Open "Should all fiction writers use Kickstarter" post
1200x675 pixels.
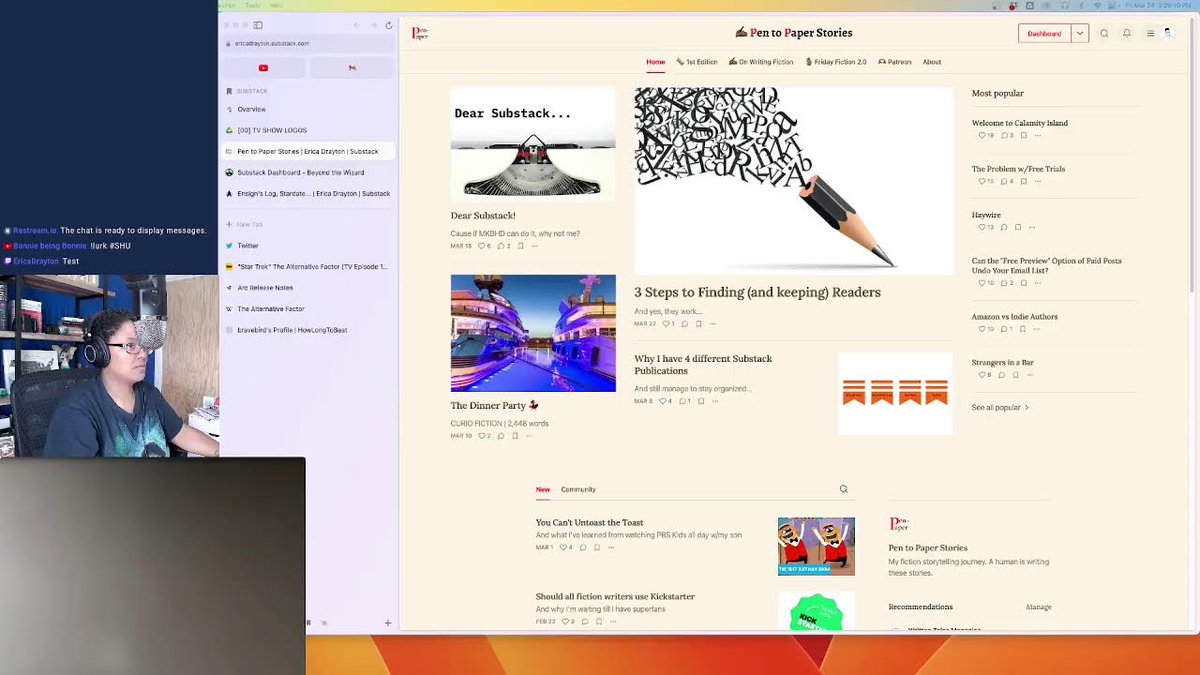616,596
